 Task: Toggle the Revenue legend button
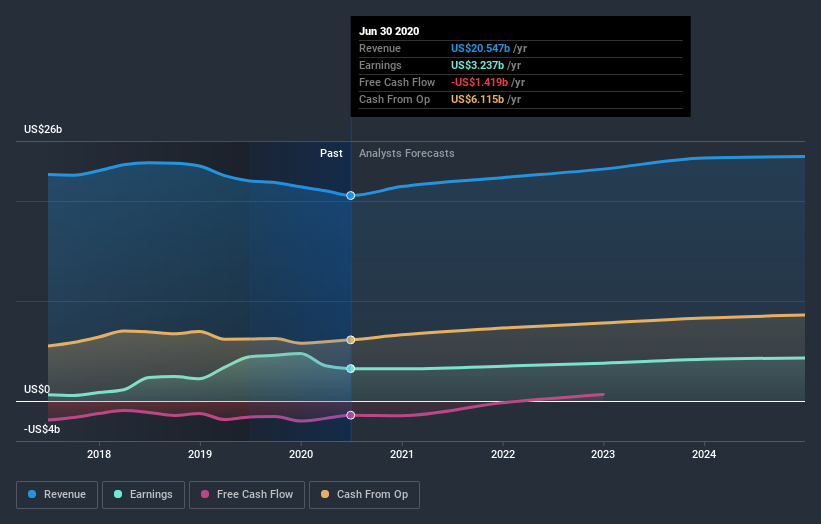(57, 495)
